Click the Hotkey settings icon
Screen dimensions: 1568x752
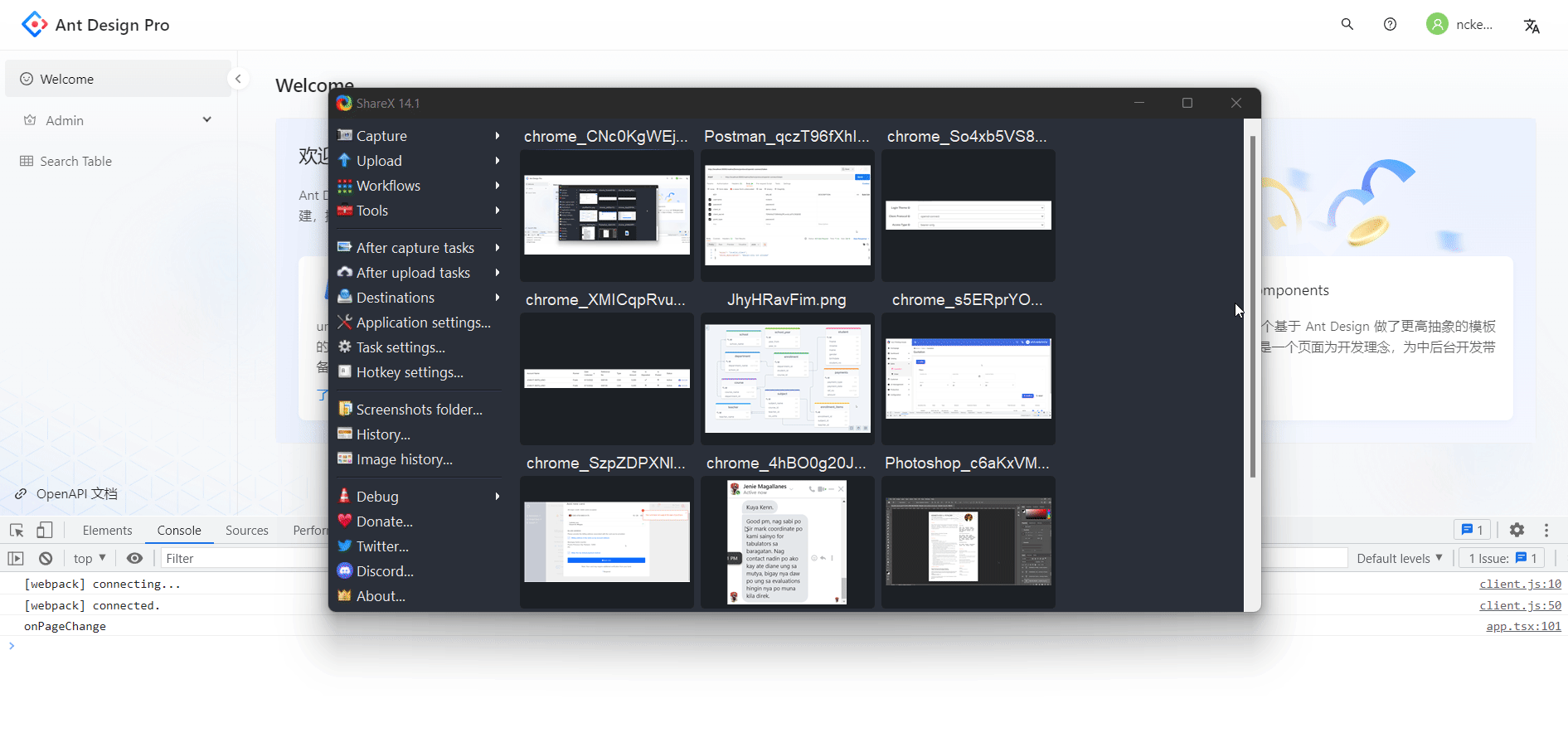(345, 371)
